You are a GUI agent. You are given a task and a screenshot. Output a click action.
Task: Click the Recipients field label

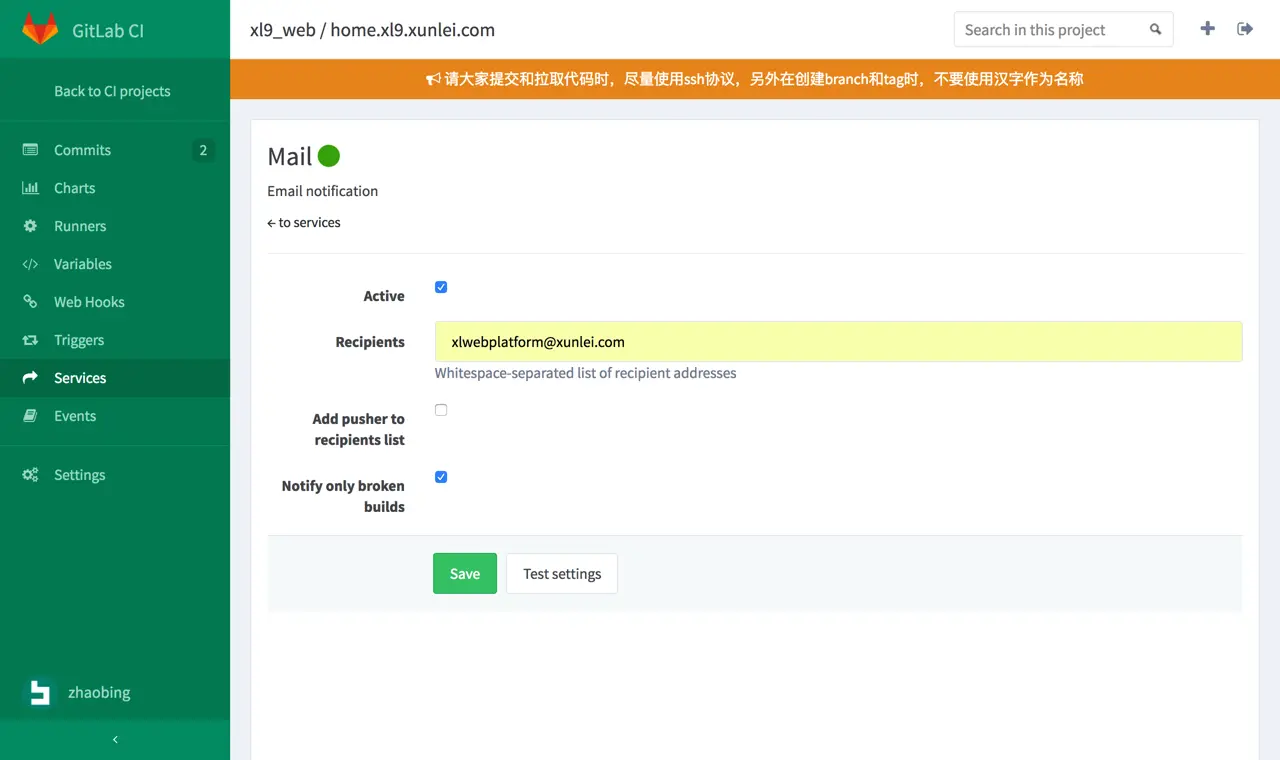[x=370, y=341]
